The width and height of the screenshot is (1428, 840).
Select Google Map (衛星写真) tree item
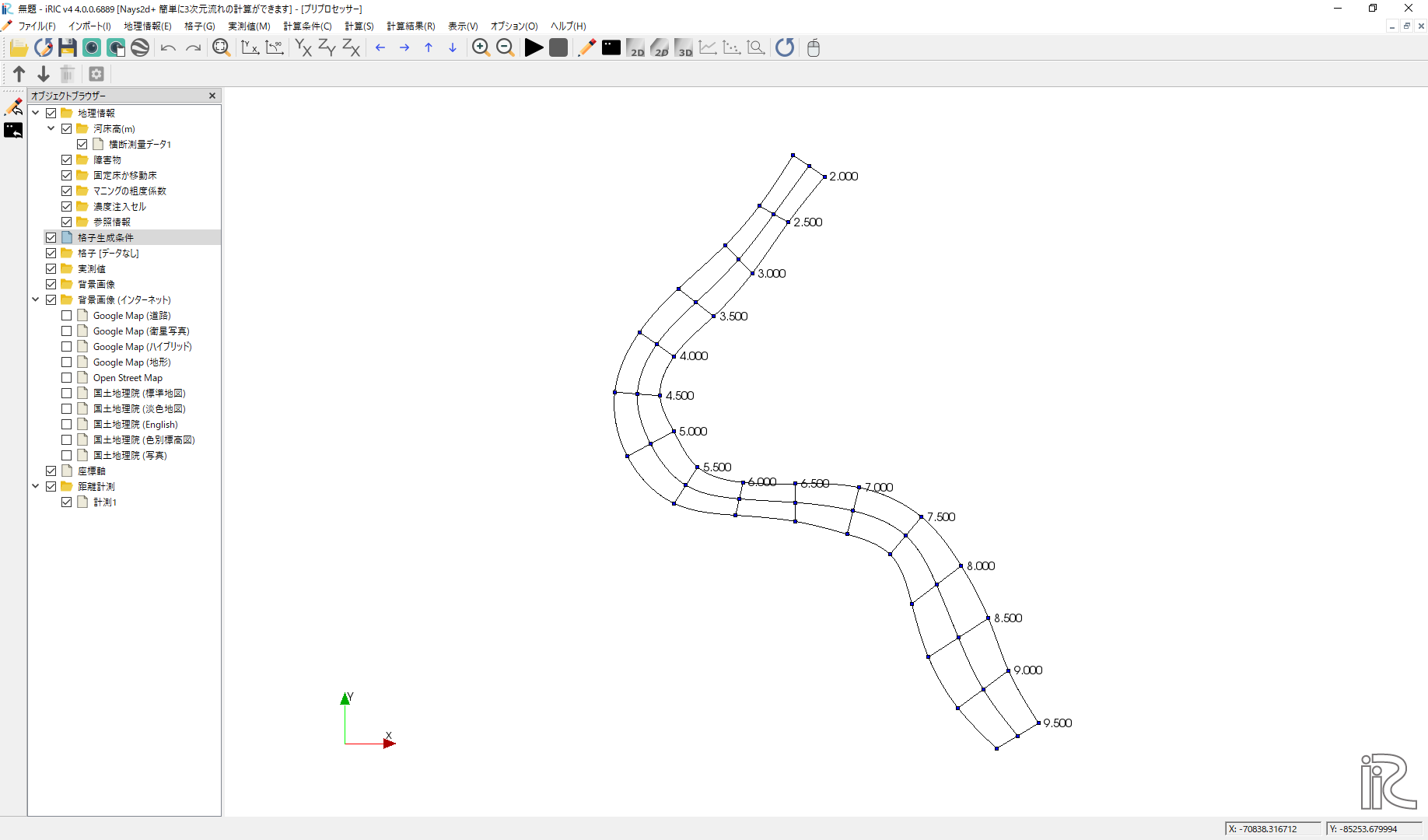tap(141, 331)
